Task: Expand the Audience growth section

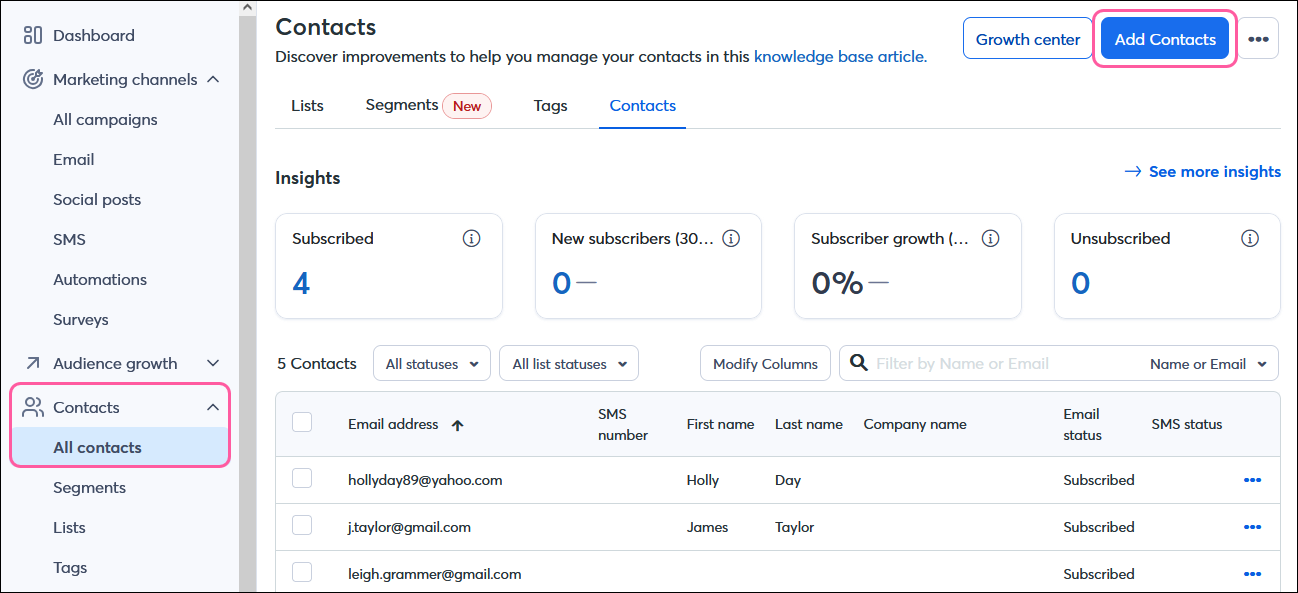Action: click(x=212, y=363)
